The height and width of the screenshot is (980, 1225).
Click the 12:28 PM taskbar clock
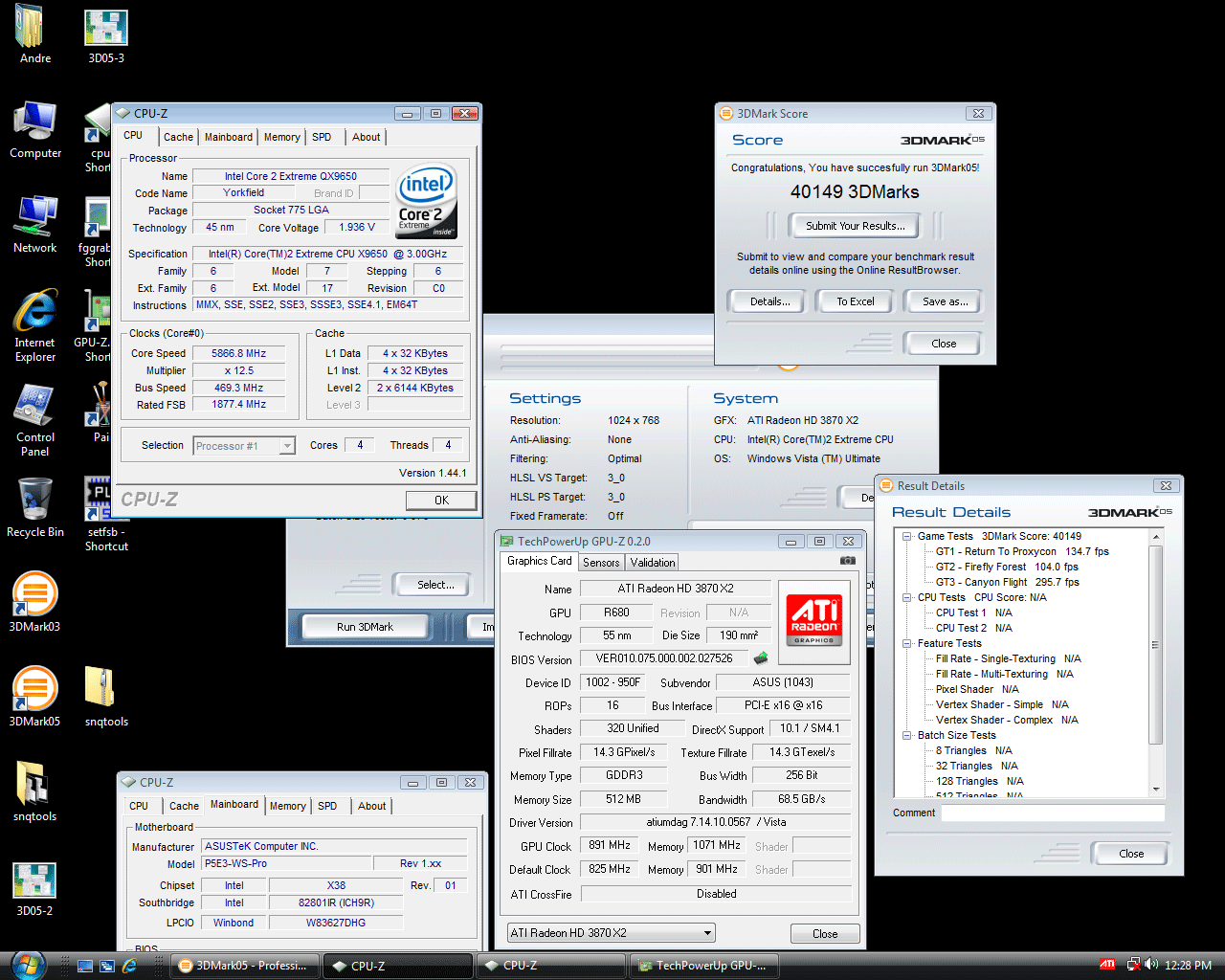pyautogui.click(x=1188, y=966)
